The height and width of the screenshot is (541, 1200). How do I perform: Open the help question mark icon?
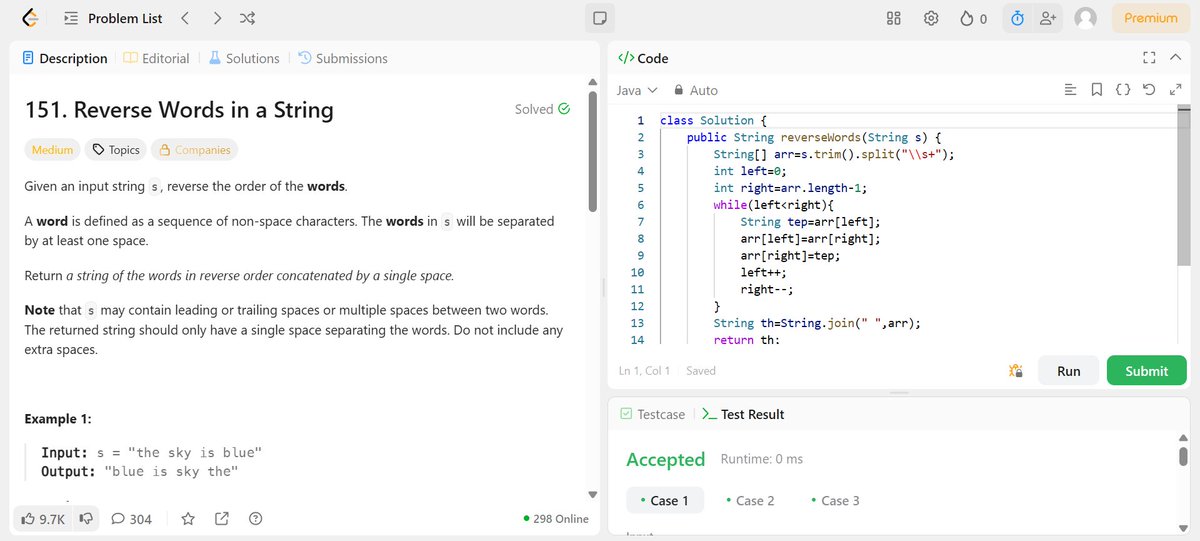[x=256, y=519]
